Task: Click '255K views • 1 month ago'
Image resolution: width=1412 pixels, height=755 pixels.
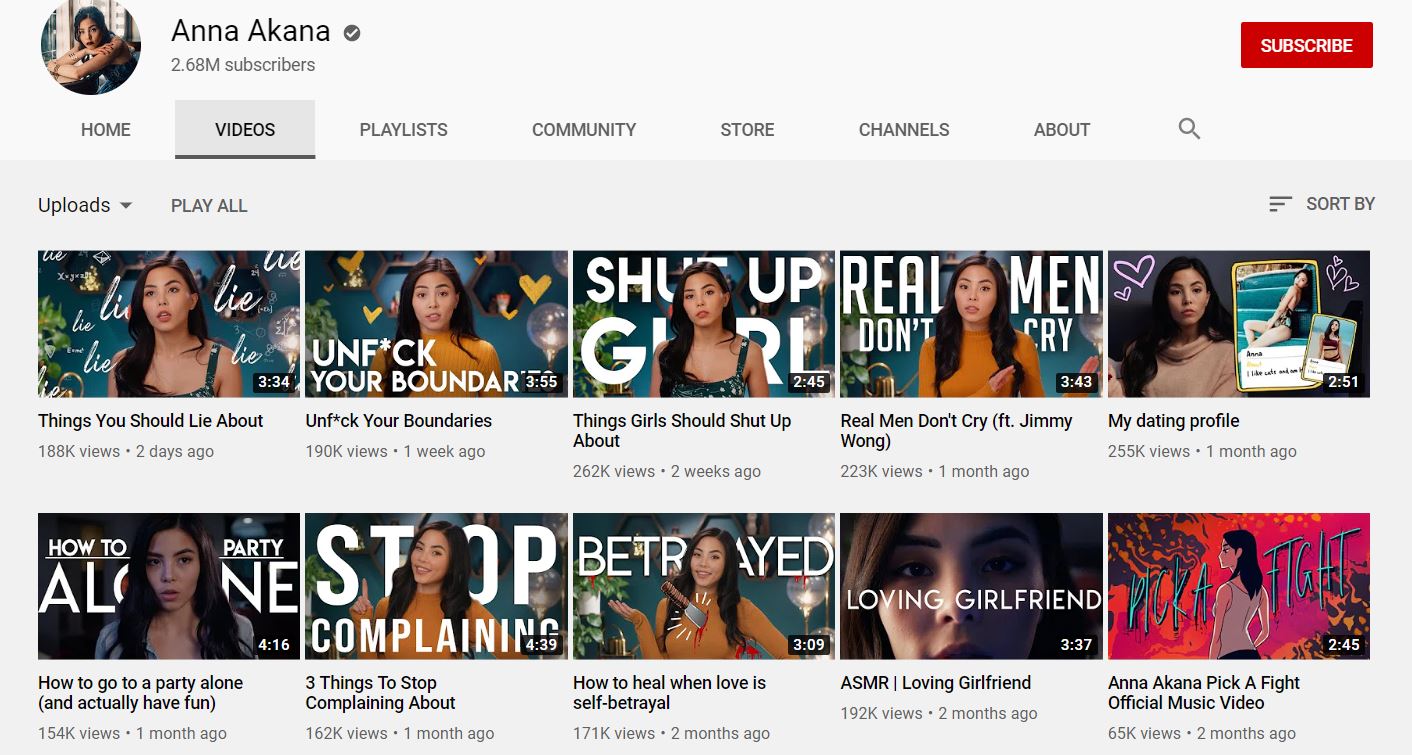Action: (x=1202, y=451)
